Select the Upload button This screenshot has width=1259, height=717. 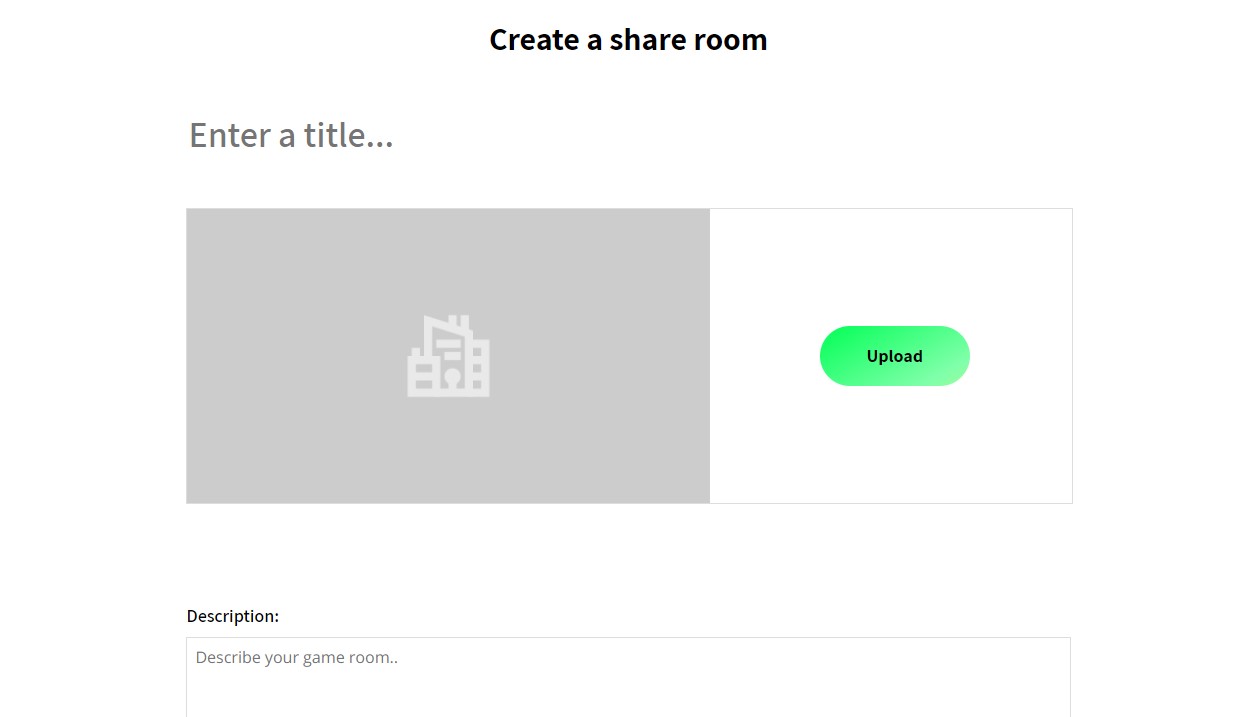pyautogui.click(x=894, y=356)
